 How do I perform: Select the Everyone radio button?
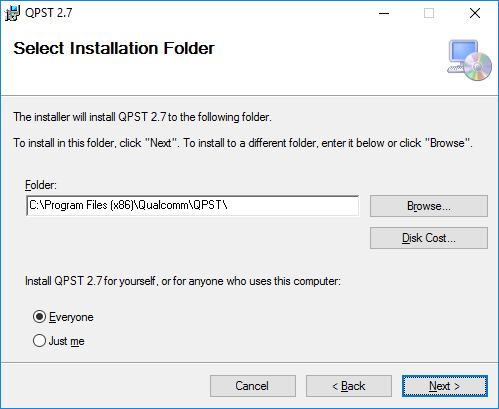[39, 317]
